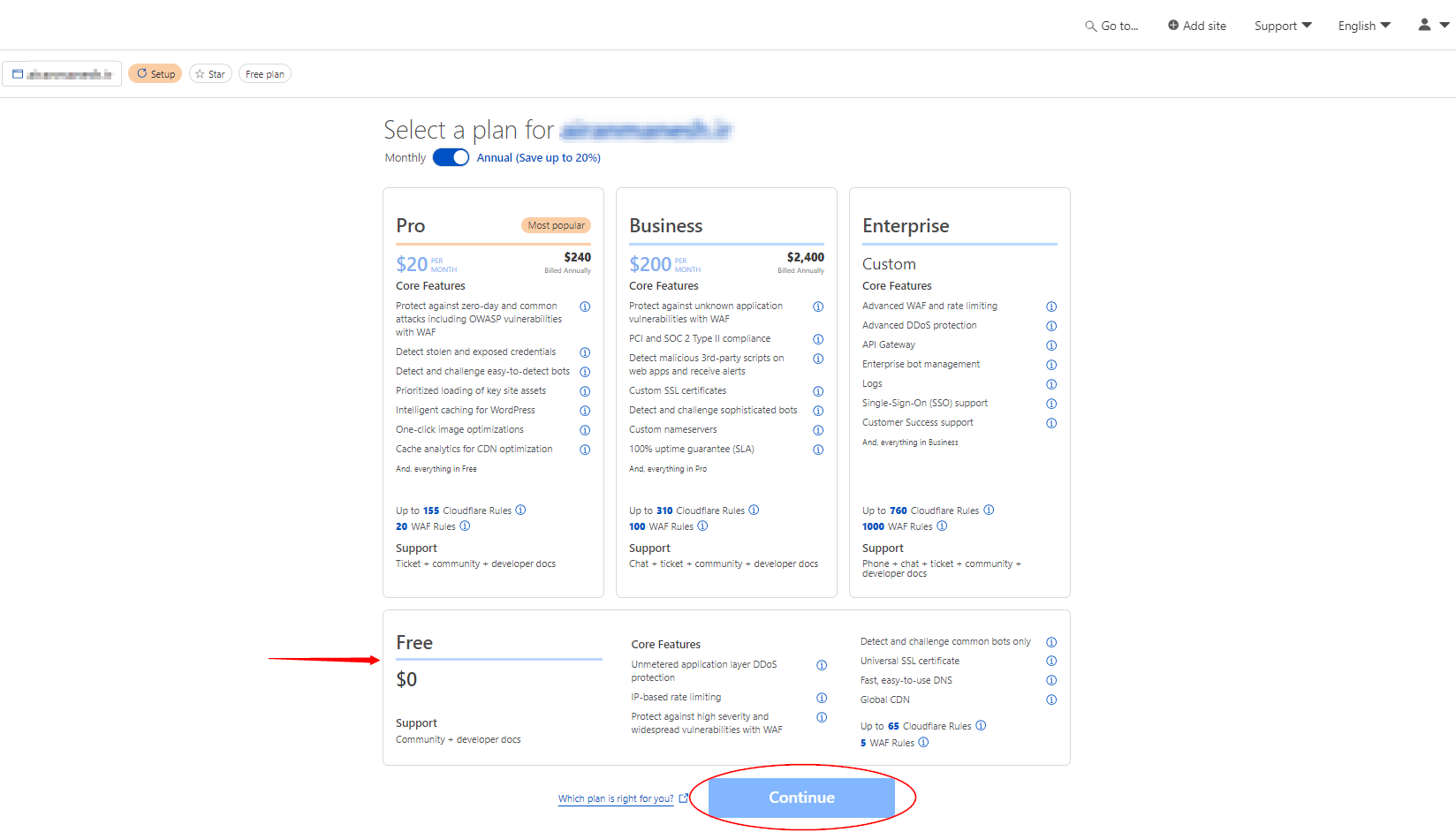This screenshot has height=832, width=1456.
Task: Click info icon beside API Gateway
Action: (x=1051, y=345)
